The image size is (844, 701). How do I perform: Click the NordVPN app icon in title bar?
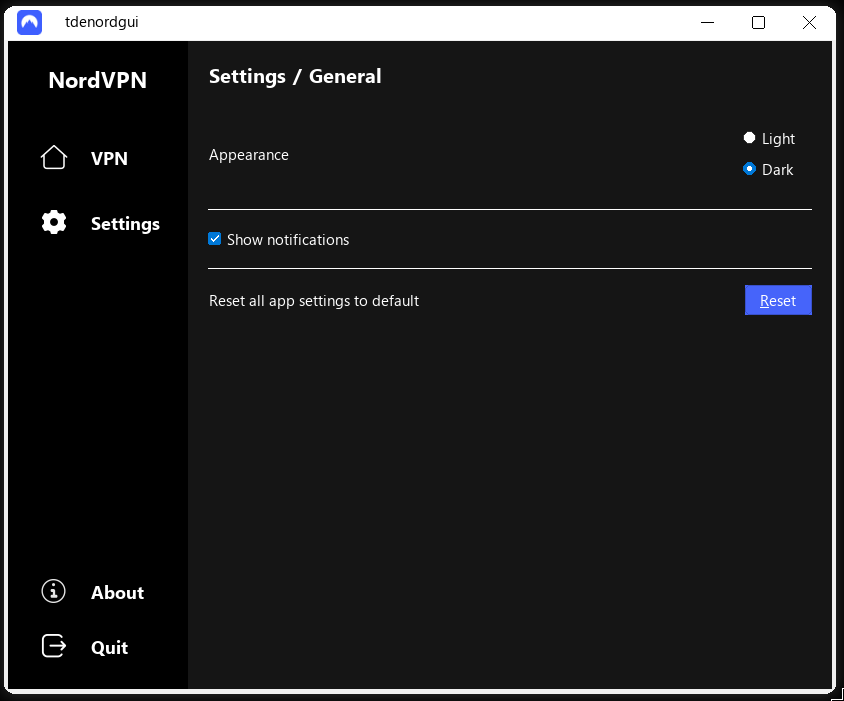pos(29,23)
